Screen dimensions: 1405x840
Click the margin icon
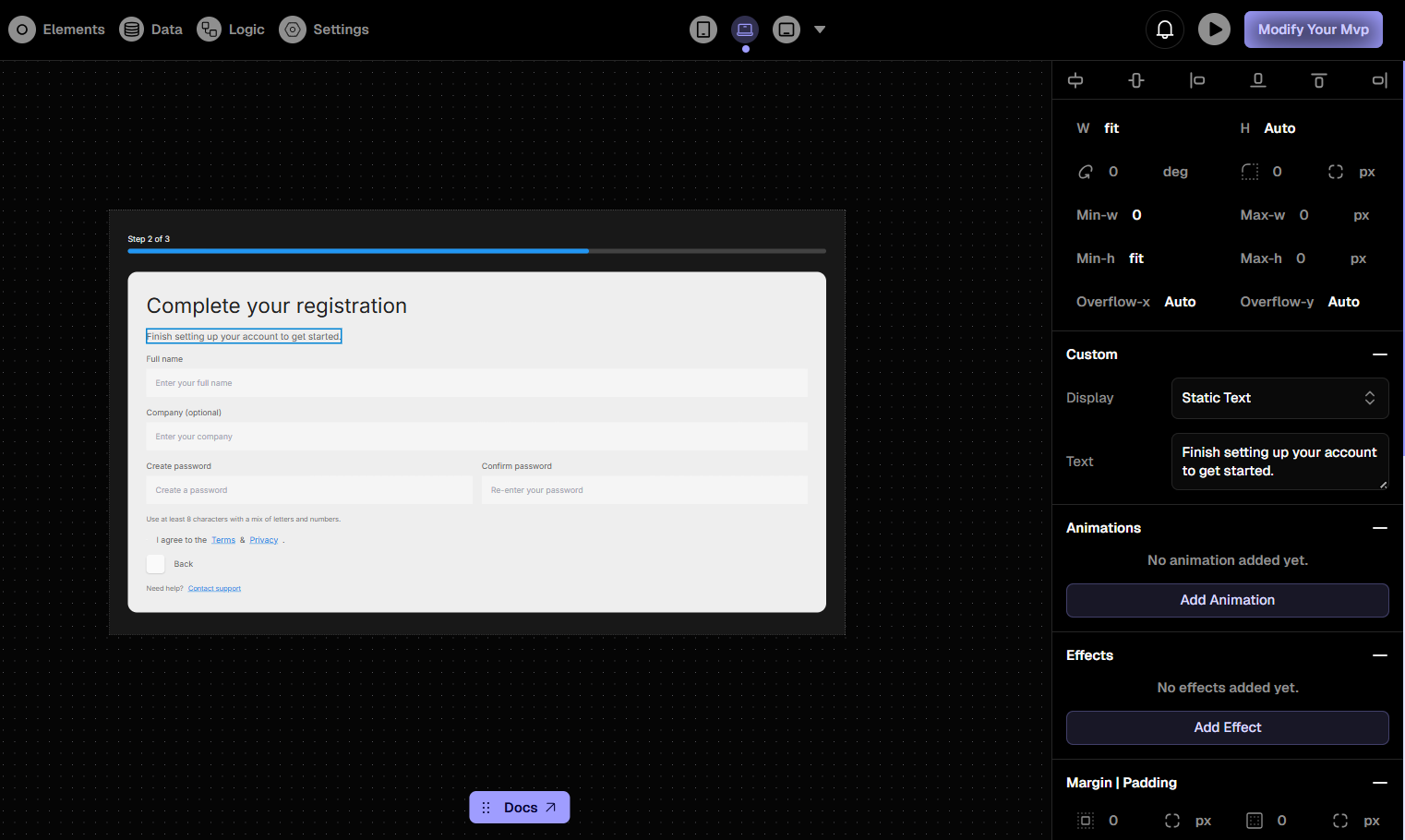click(1086, 821)
